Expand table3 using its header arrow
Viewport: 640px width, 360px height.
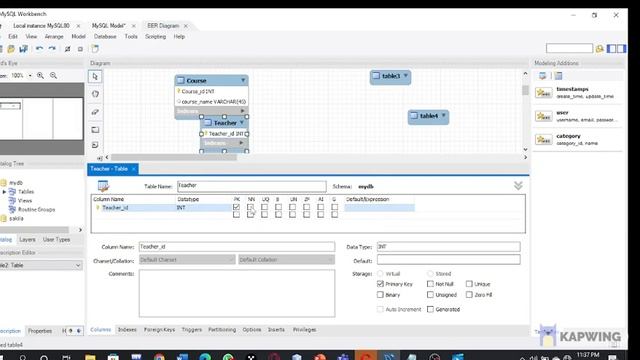[x=406, y=76]
